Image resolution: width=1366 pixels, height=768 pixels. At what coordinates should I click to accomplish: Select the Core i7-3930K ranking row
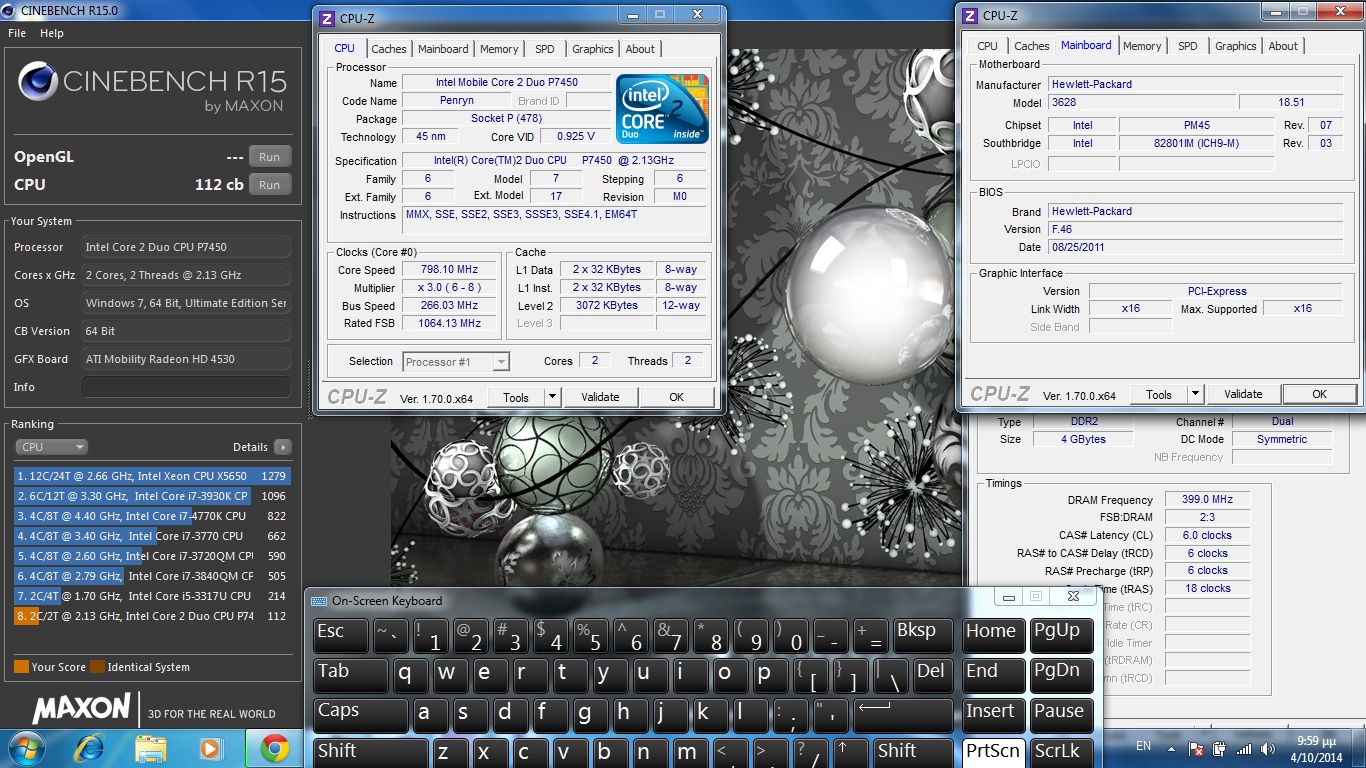(152, 496)
